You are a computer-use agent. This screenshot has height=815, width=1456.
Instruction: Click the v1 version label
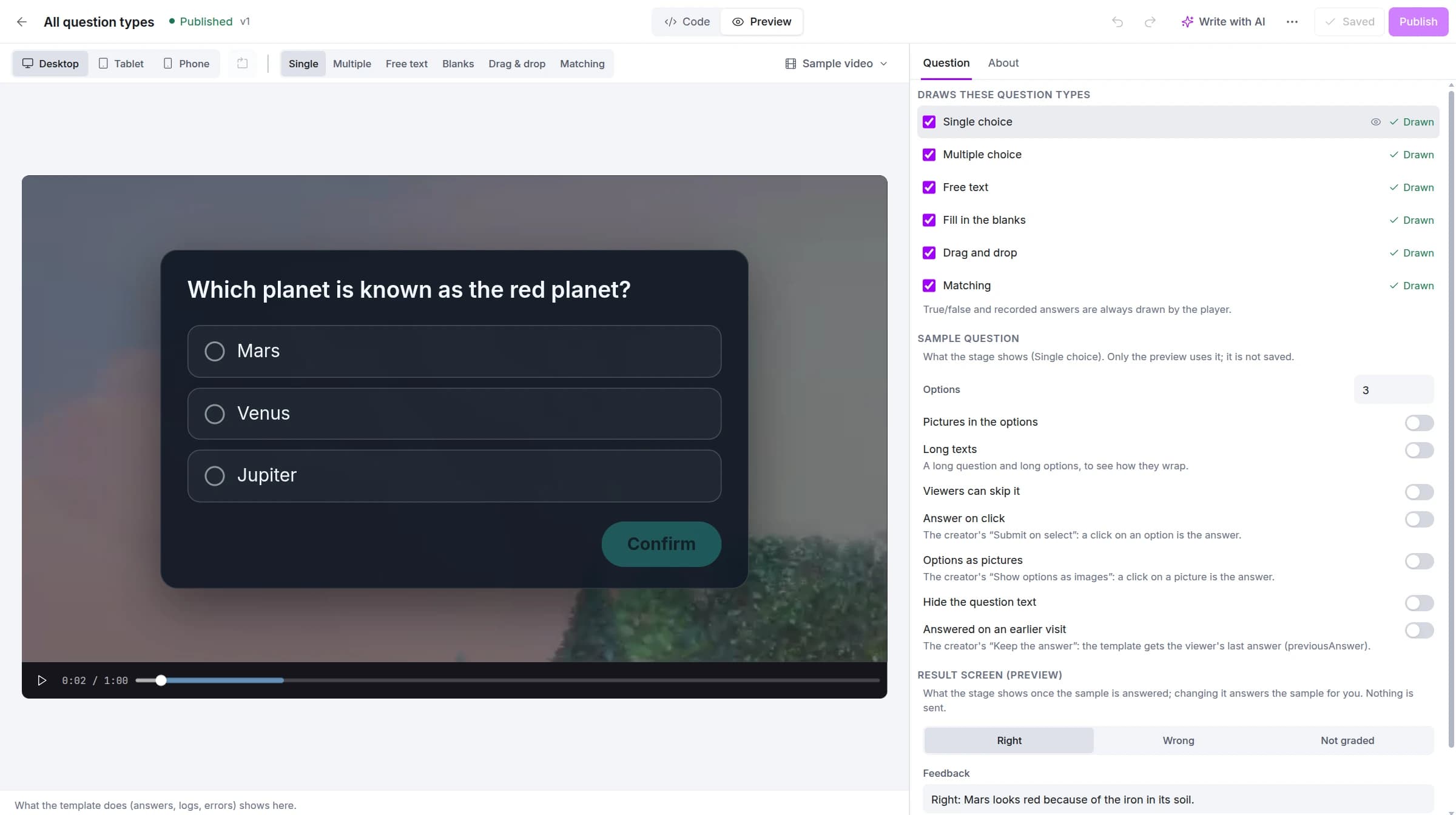pyautogui.click(x=245, y=22)
